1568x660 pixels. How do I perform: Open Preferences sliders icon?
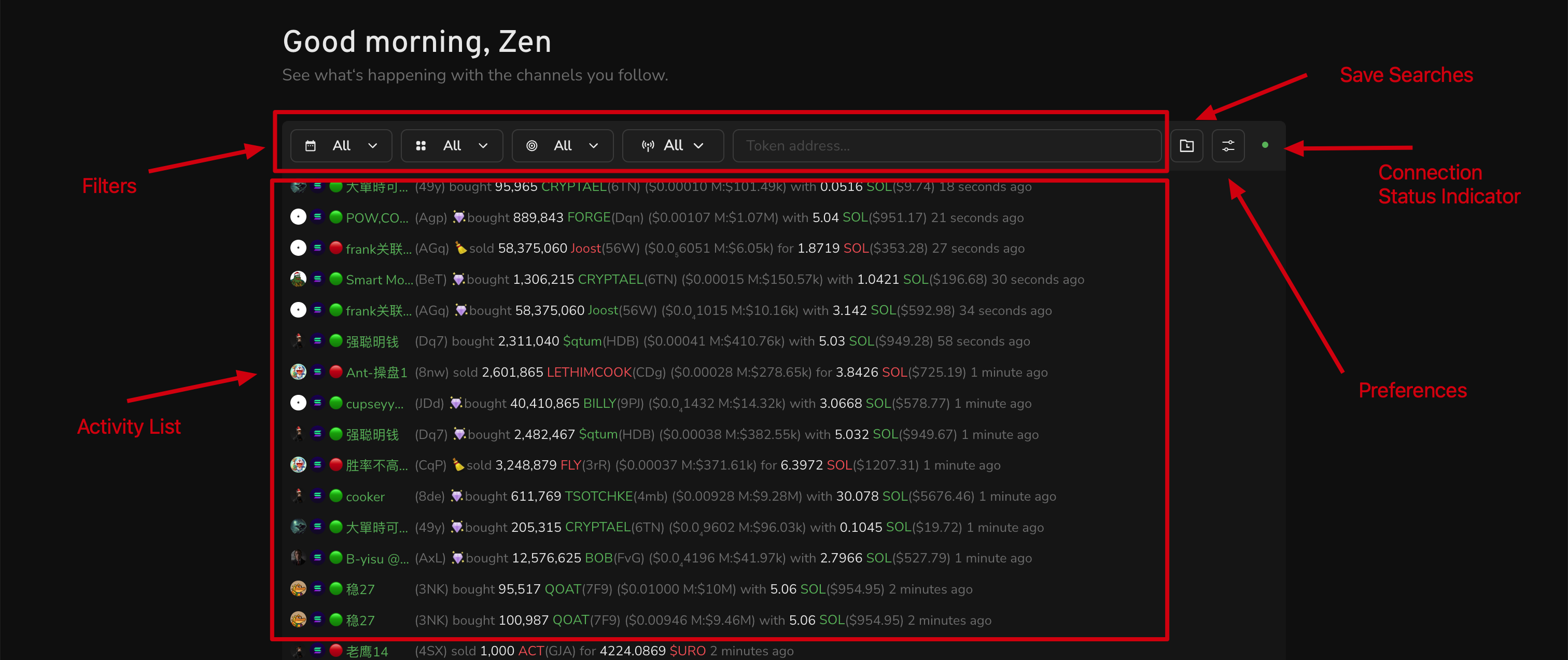click(x=1228, y=145)
